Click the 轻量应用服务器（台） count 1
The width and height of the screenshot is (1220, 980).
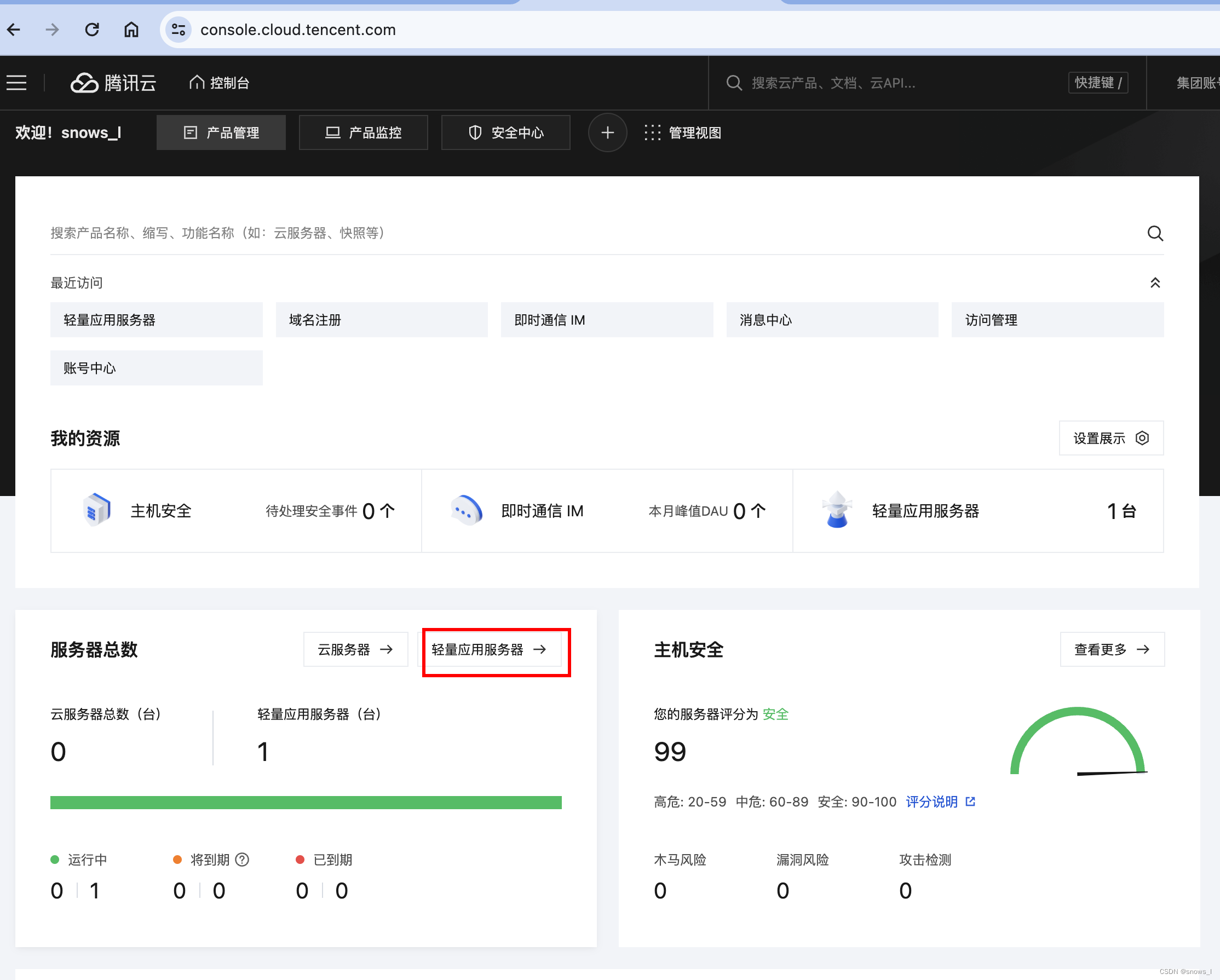(x=263, y=752)
